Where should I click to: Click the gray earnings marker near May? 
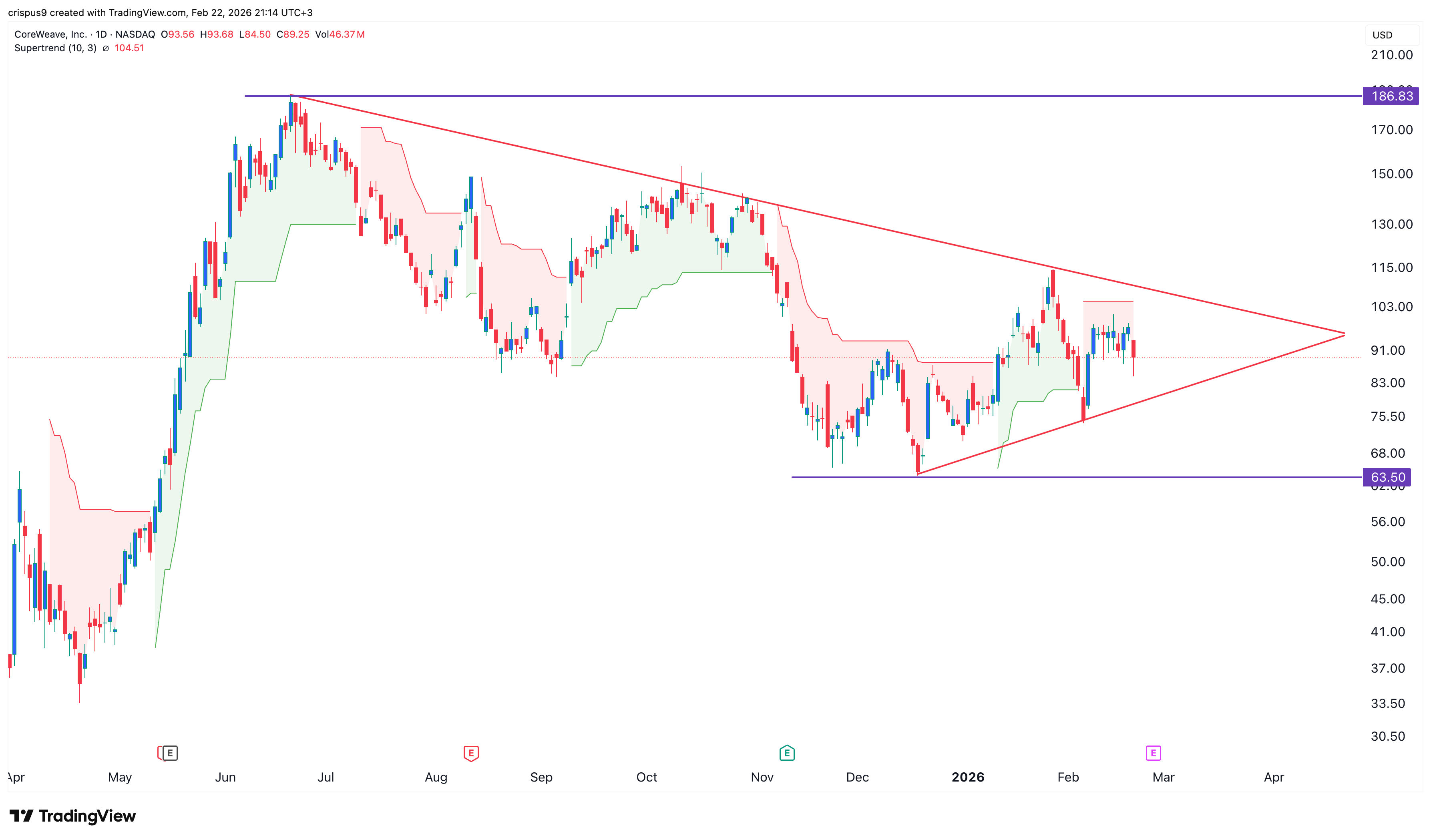pyautogui.click(x=169, y=753)
